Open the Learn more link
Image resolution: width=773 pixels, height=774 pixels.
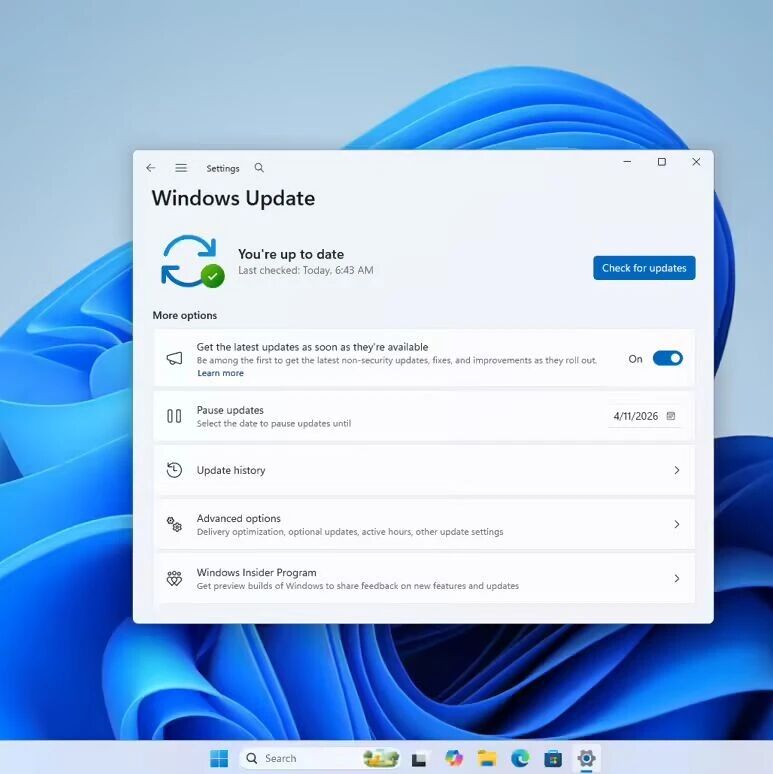tap(220, 373)
